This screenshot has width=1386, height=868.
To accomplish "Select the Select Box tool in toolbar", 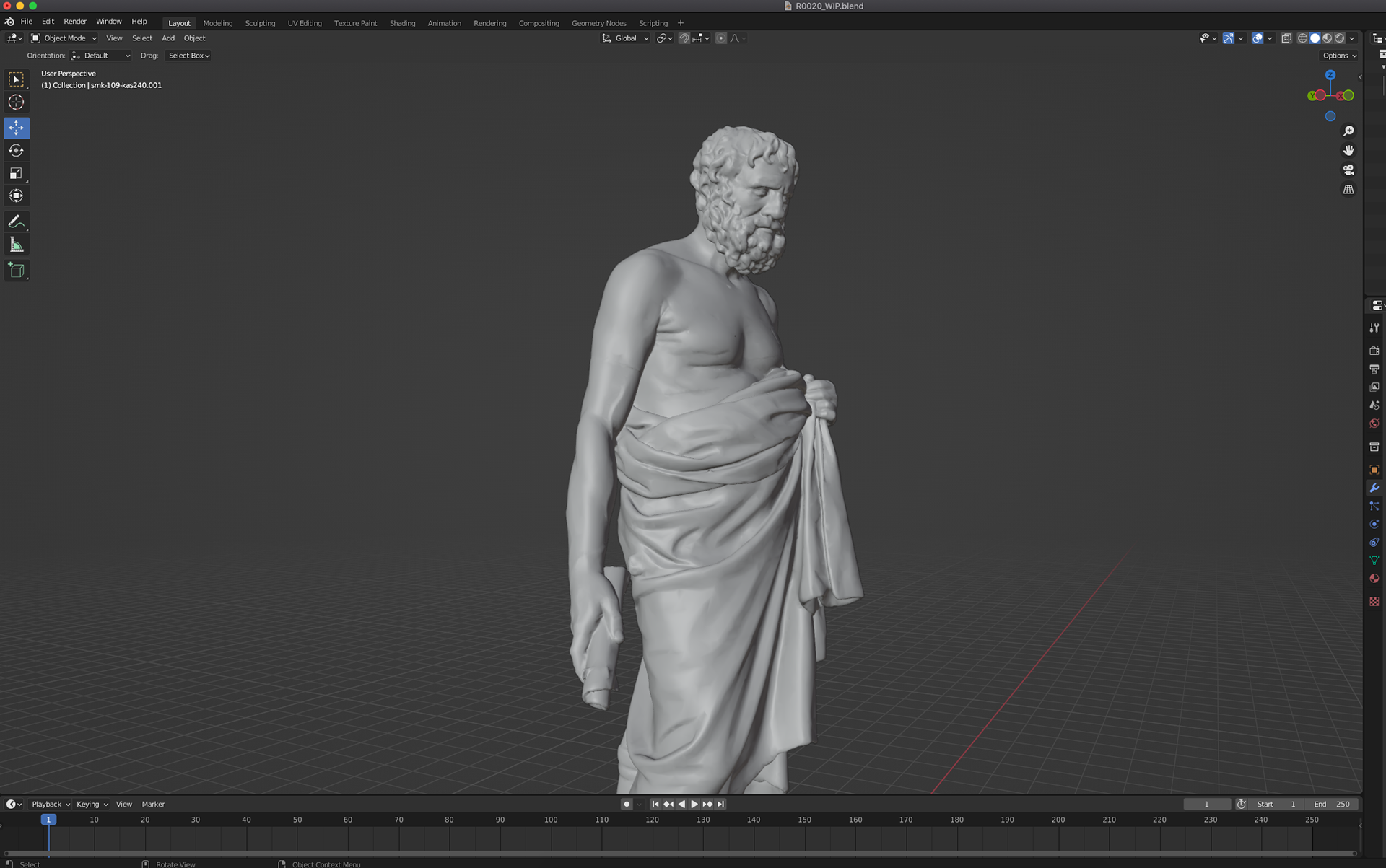I will pyautogui.click(x=16, y=79).
